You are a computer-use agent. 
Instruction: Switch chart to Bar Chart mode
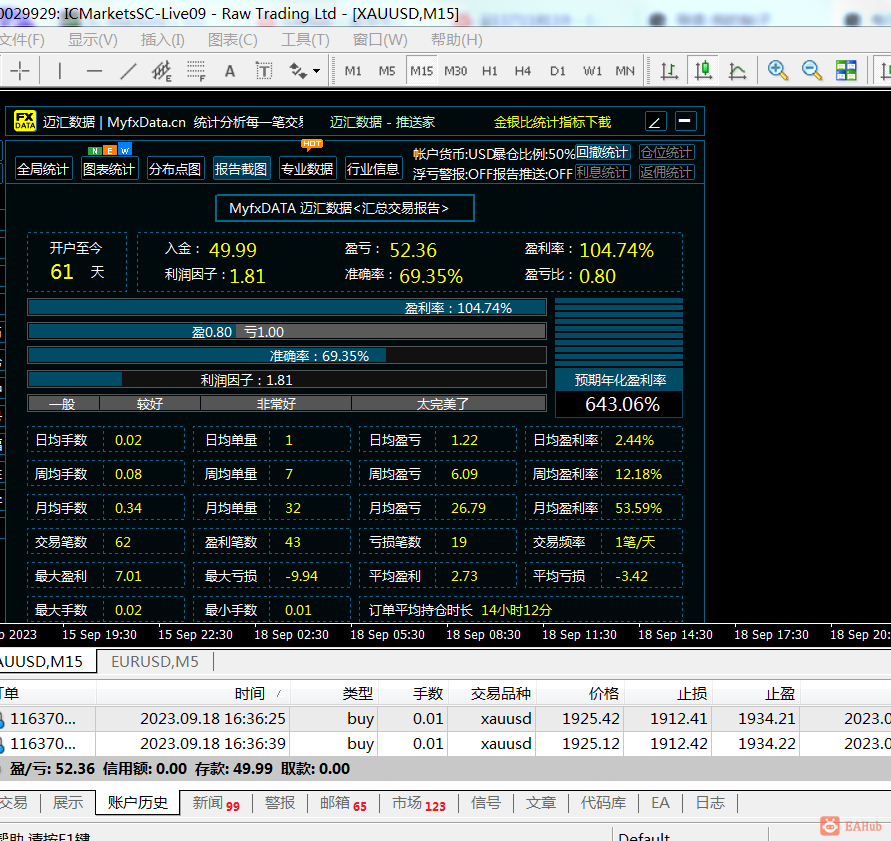point(669,71)
